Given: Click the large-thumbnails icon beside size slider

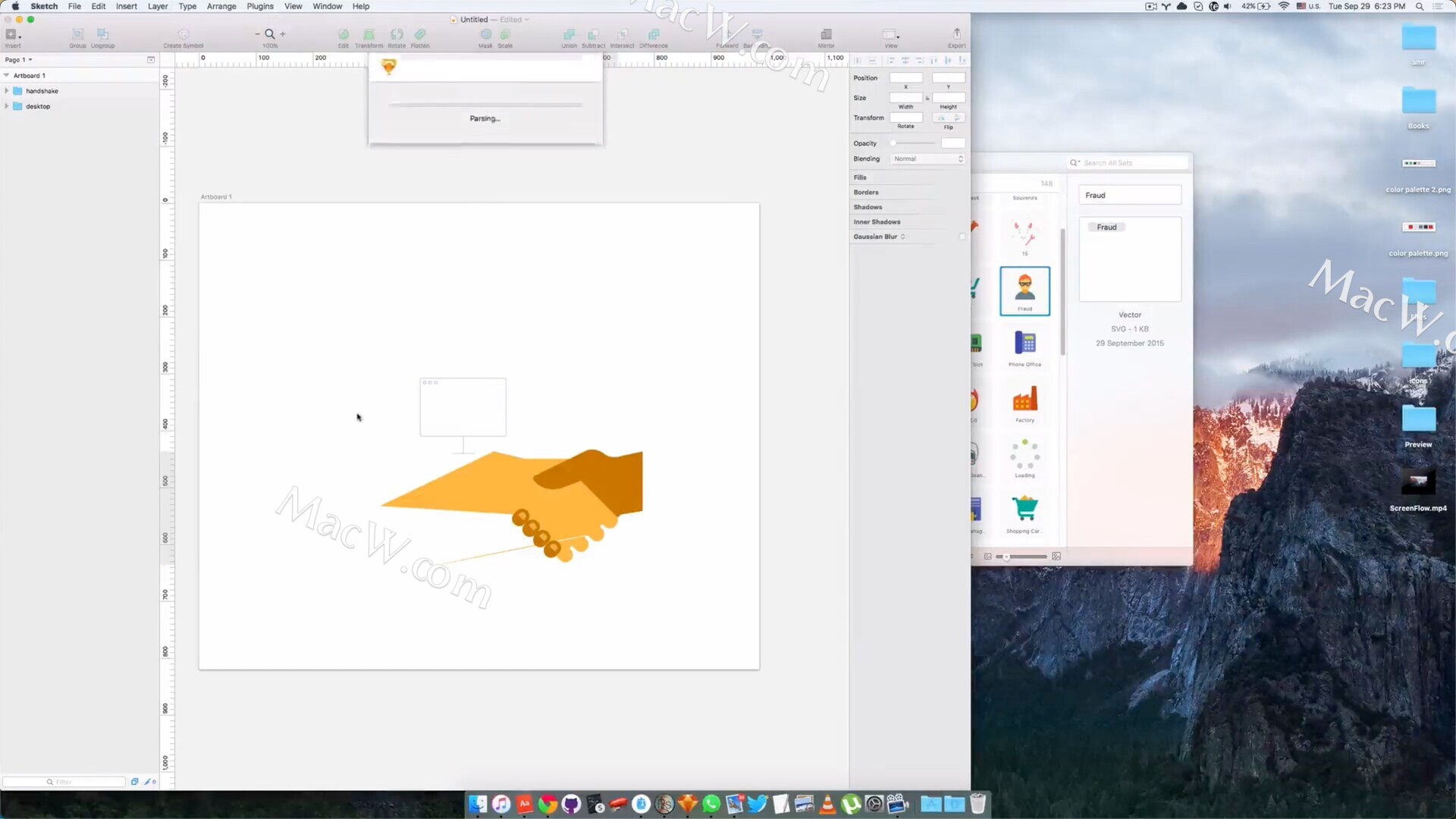Looking at the screenshot, I should pos(1056,557).
